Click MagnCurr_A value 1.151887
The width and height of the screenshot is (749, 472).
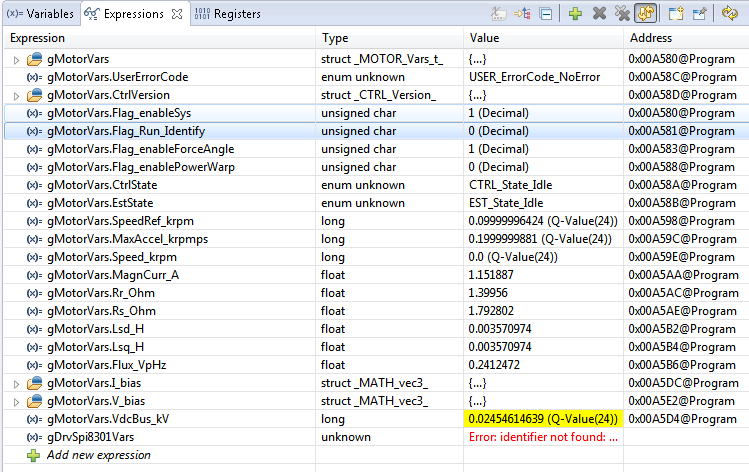[491, 275]
